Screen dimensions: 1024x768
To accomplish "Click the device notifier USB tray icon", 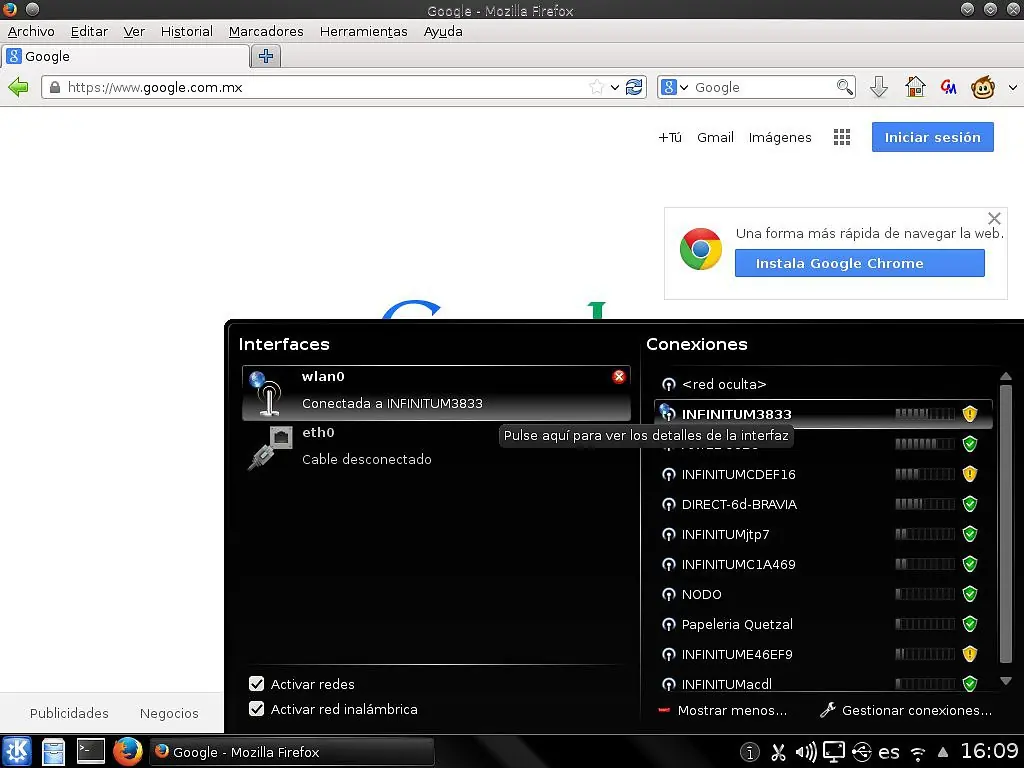I will tap(861, 752).
